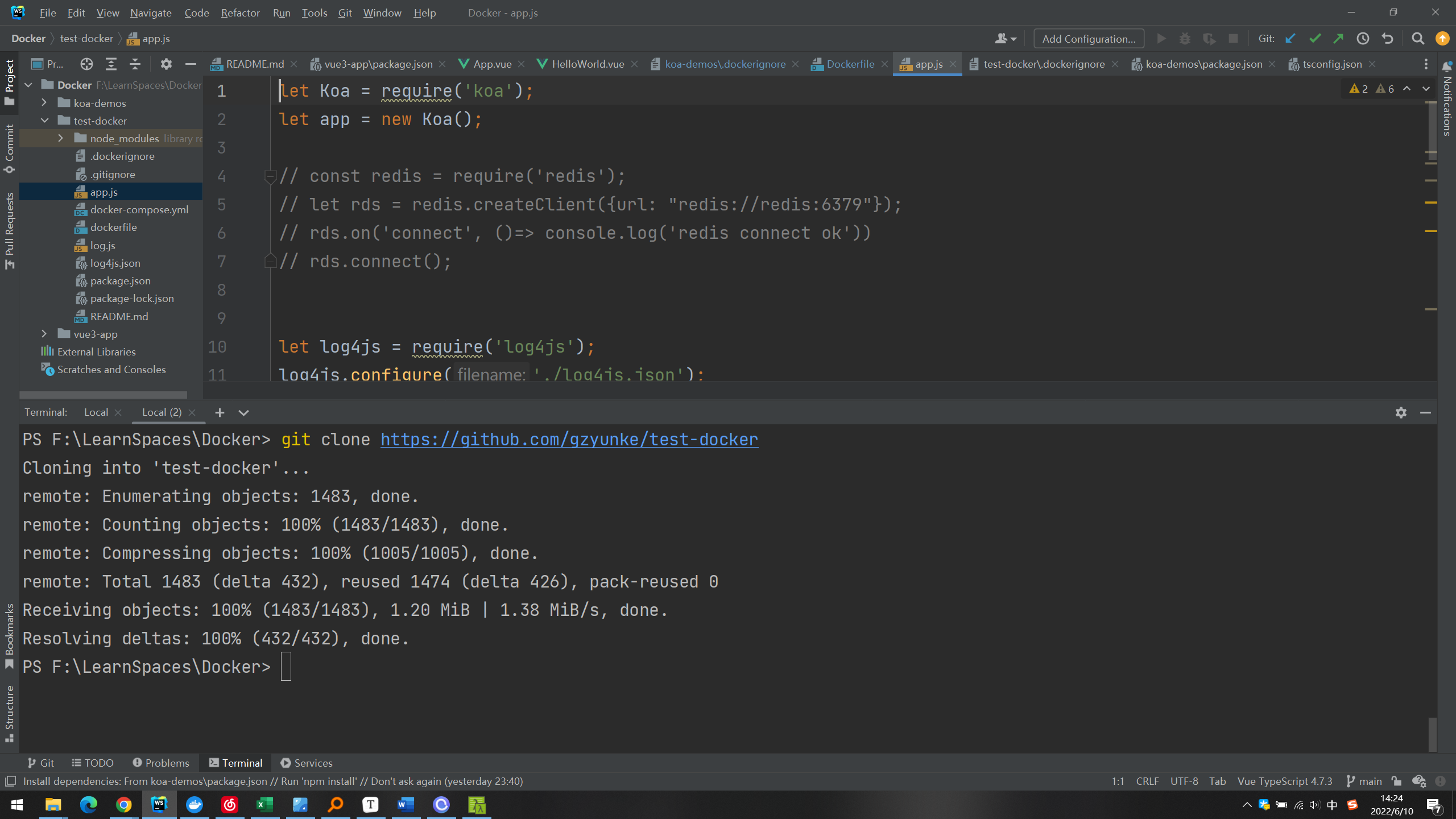The width and height of the screenshot is (1456, 819).
Task: Open Search Everywhere magnifier icon
Action: coord(1418,39)
